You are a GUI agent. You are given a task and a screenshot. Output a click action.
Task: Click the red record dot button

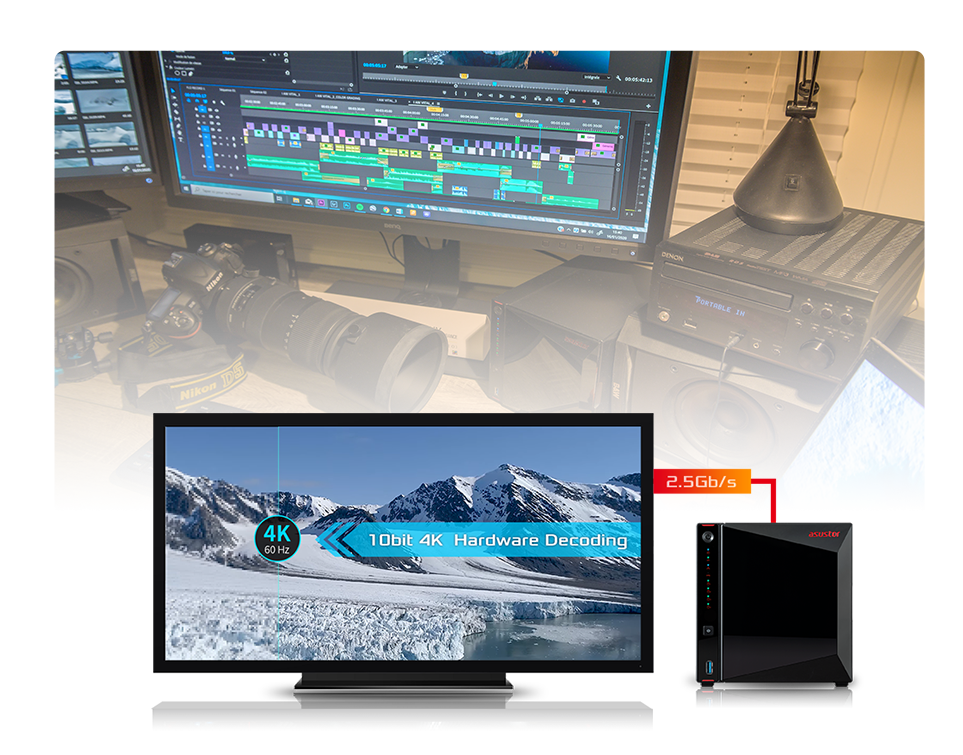pyautogui.click(x=584, y=101)
